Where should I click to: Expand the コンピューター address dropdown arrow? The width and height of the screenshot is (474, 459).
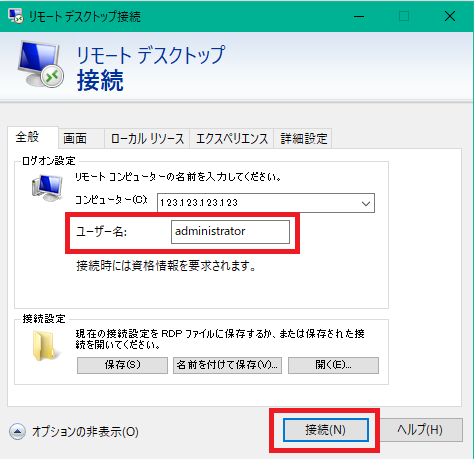pos(366,203)
